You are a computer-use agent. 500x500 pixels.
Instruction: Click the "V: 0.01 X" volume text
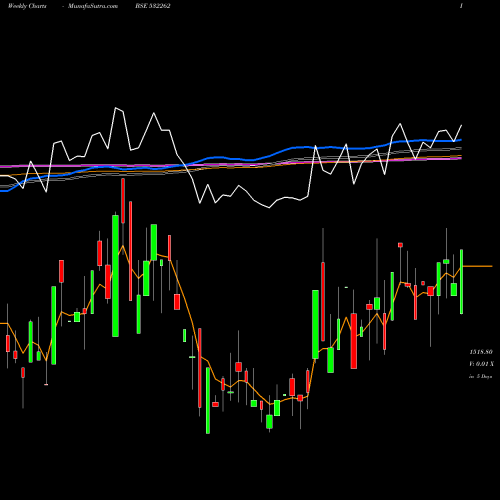pyautogui.click(x=481, y=364)
